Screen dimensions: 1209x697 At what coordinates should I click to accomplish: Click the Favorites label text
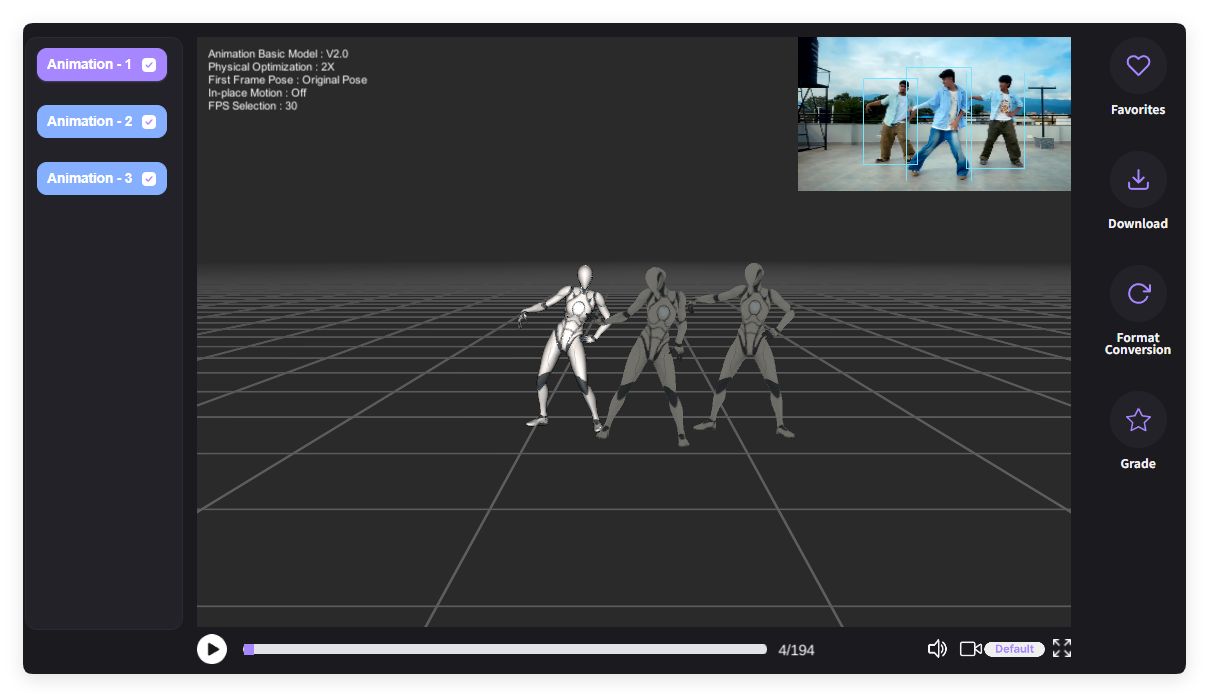(1138, 110)
